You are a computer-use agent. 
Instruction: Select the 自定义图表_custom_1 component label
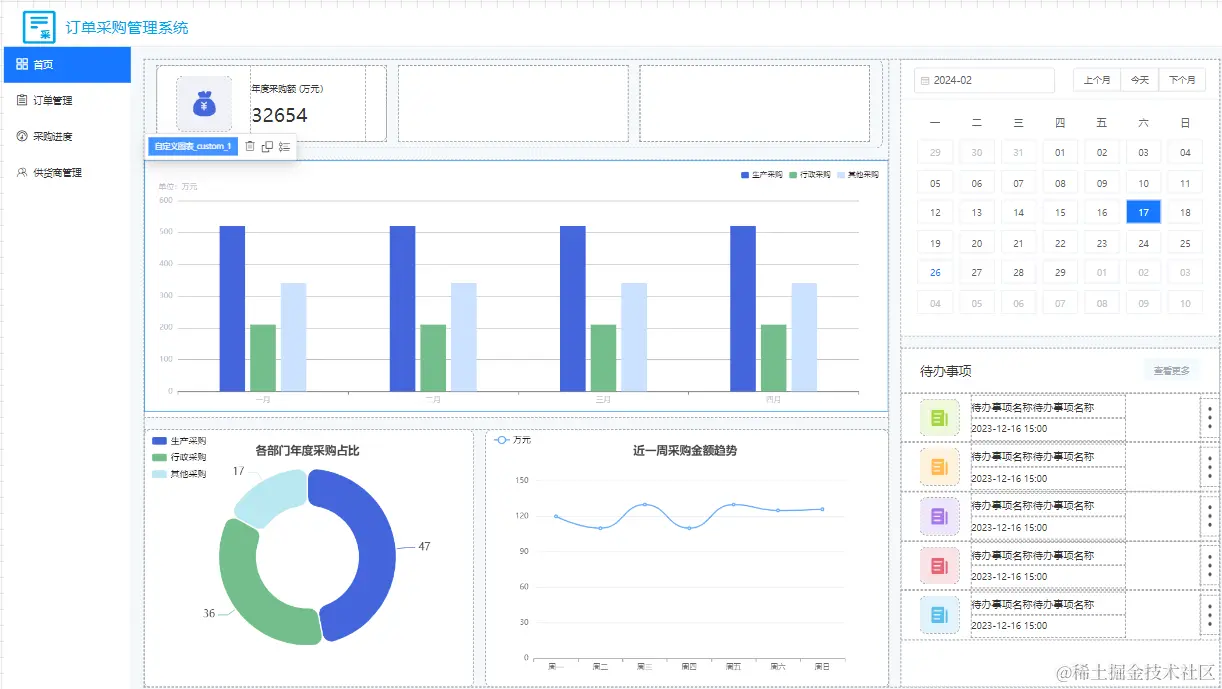coord(193,146)
